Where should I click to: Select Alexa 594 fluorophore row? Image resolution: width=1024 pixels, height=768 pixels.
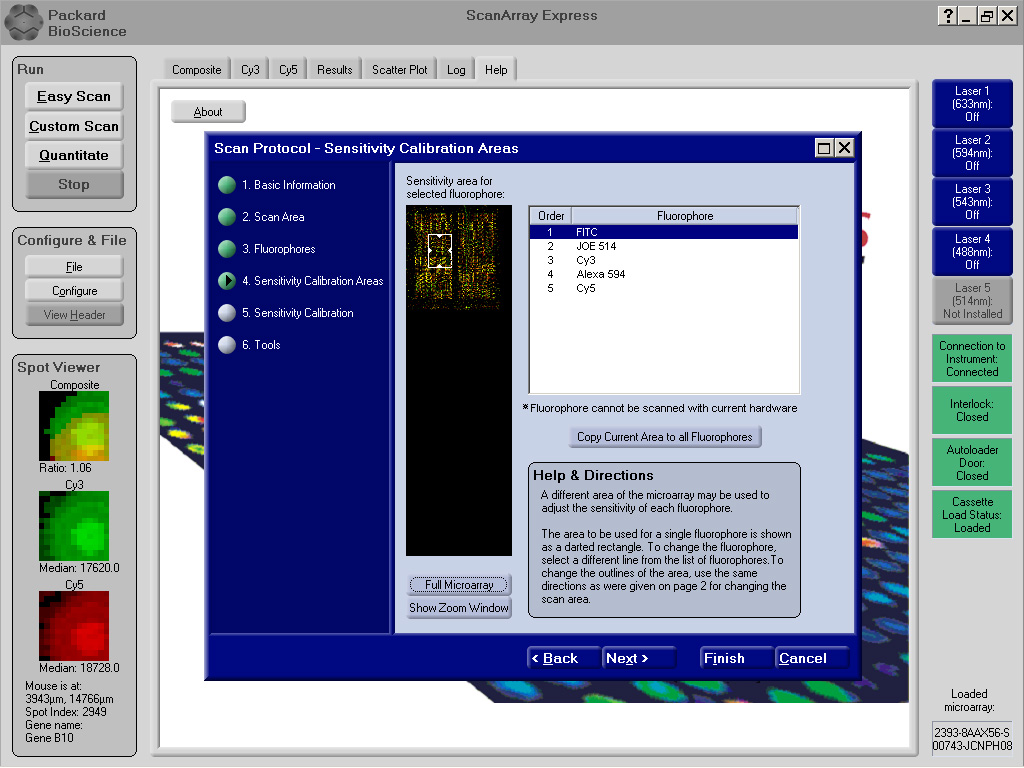tap(664, 274)
